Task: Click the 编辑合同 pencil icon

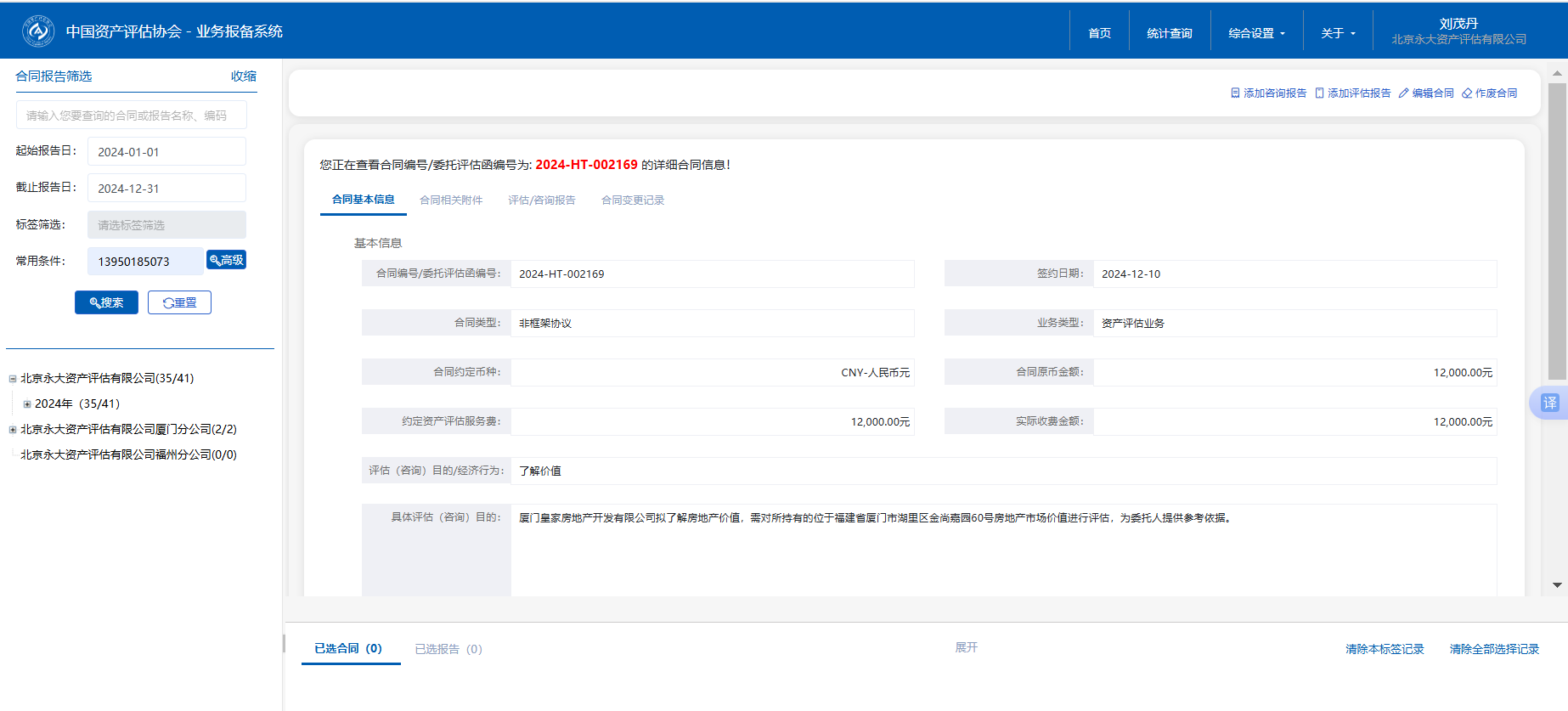Action: [1403, 93]
